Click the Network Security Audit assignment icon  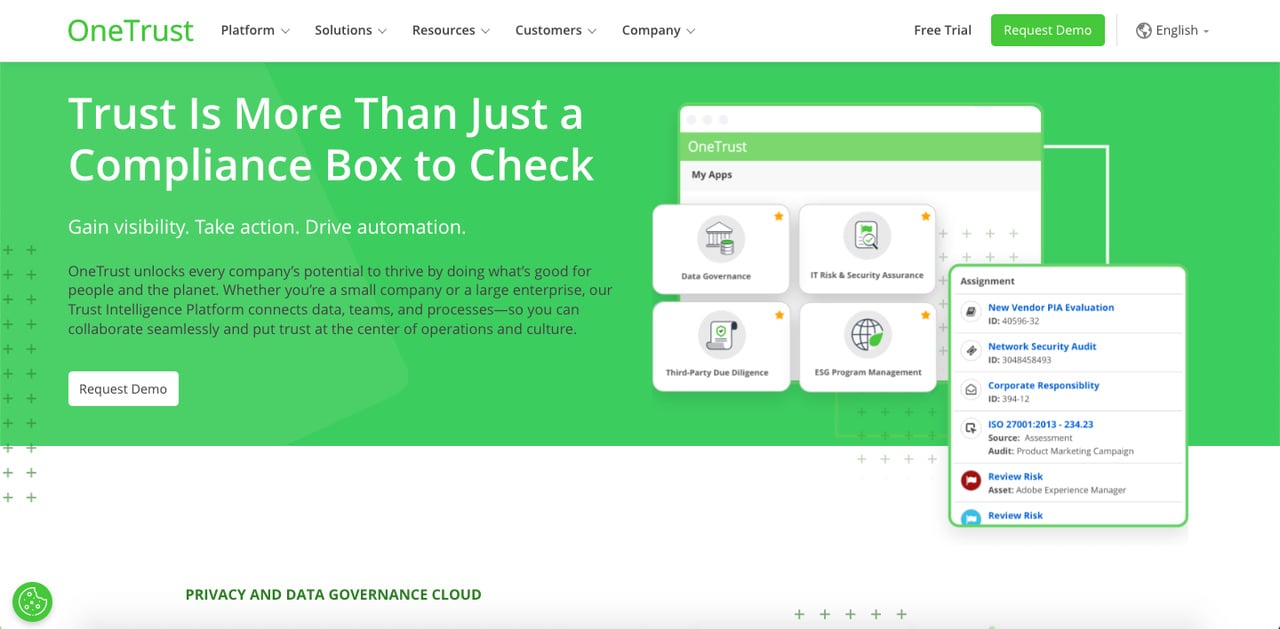(x=968, y=349)
